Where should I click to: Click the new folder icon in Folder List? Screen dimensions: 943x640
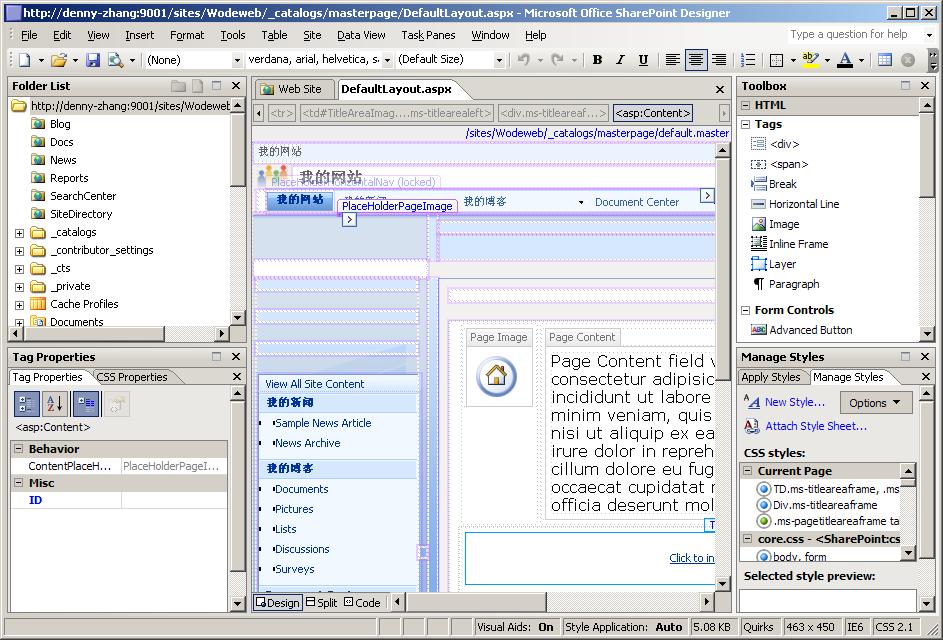tap(178, 86)
